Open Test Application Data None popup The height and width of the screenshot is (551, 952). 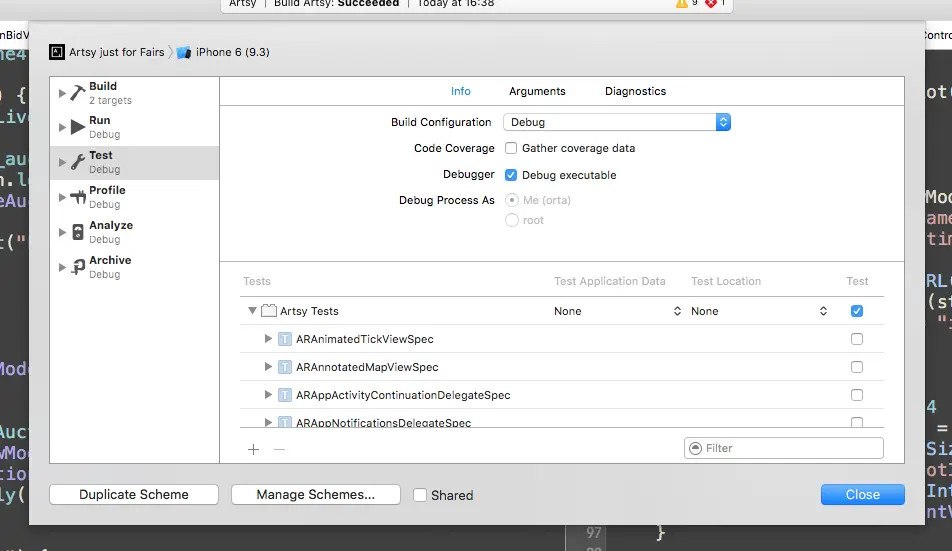617,311
